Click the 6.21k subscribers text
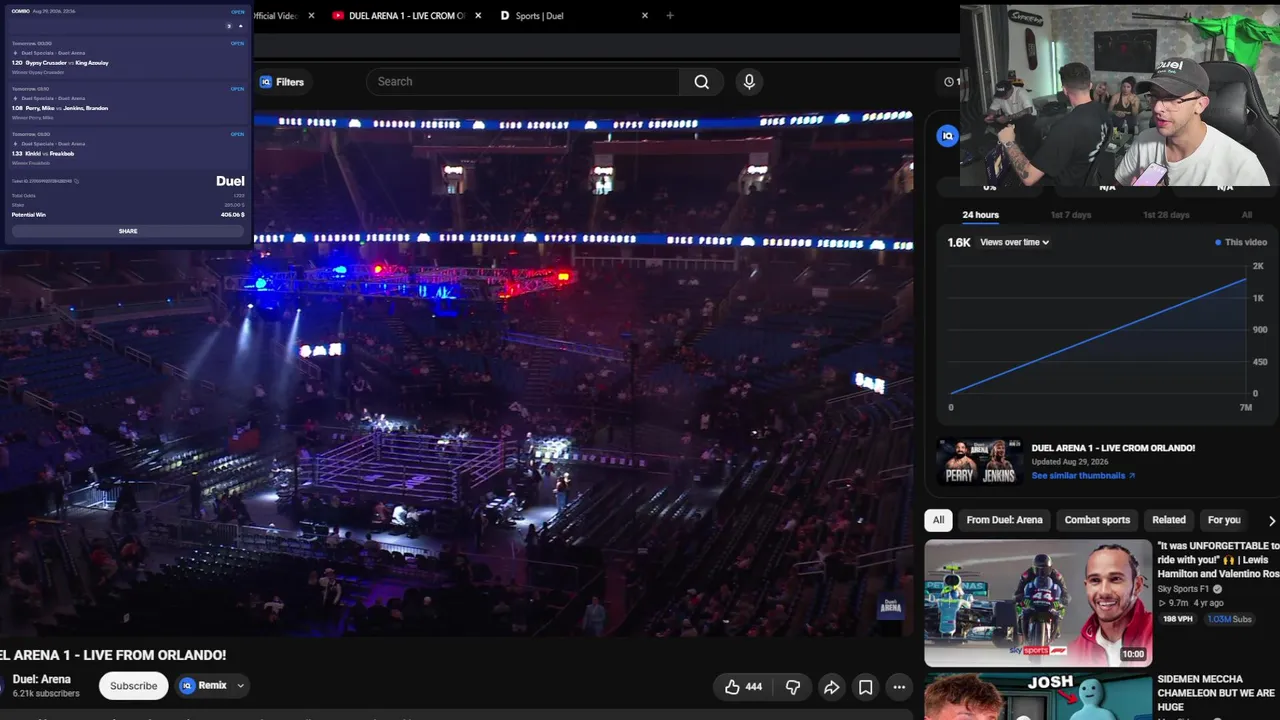The height and width of the screenshot is (720, 1280). (46, 694)
